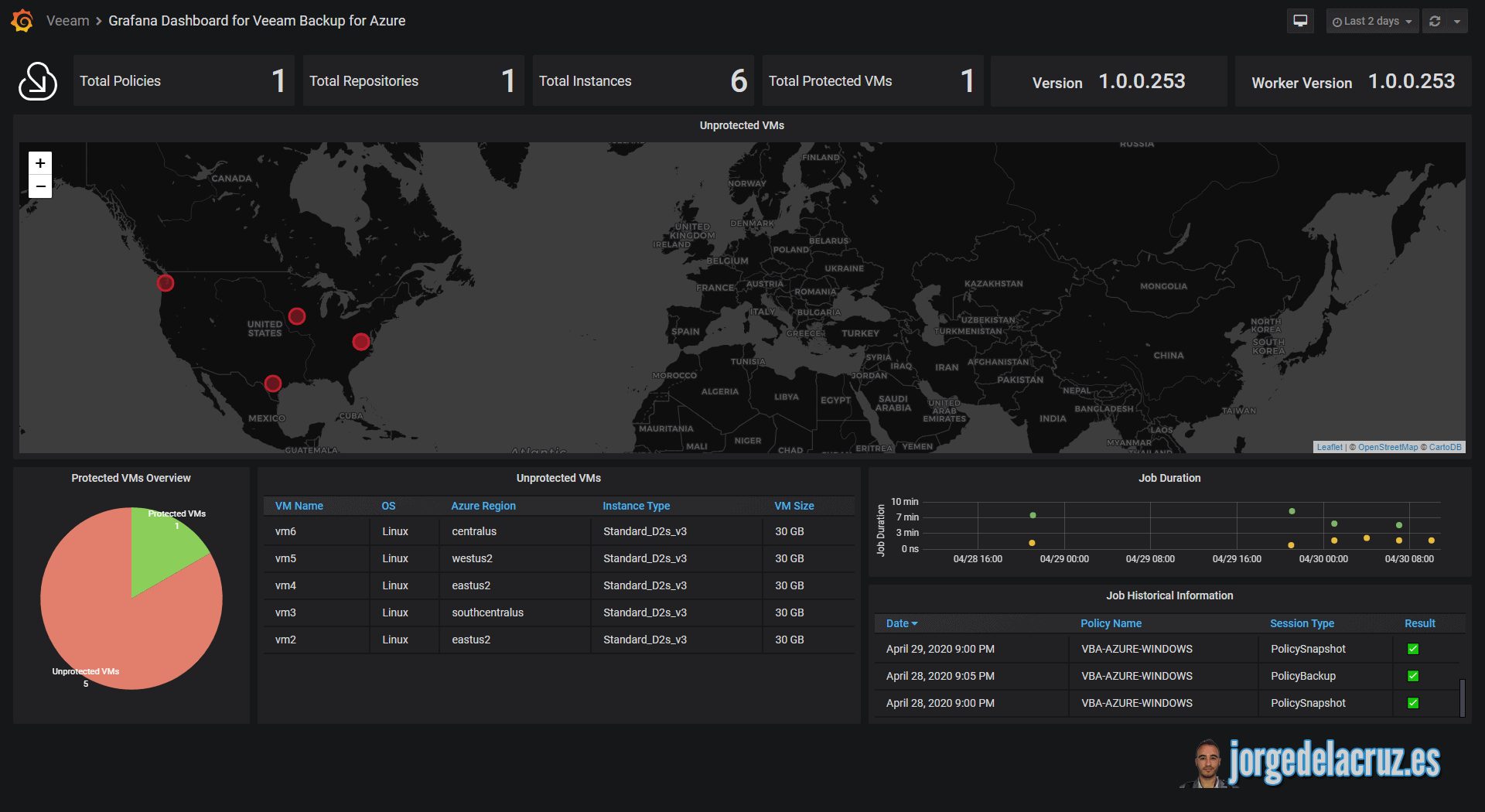Sort table by OS column

point(388,506)
